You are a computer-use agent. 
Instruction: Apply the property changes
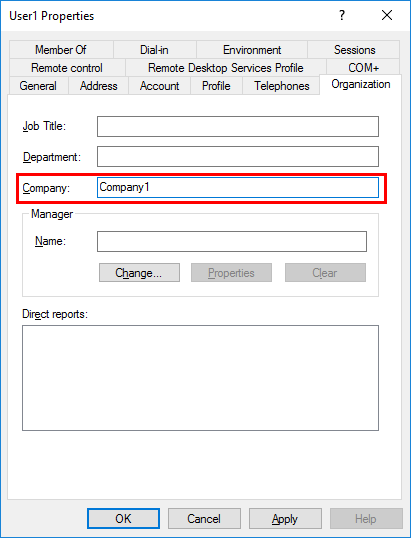285,518
